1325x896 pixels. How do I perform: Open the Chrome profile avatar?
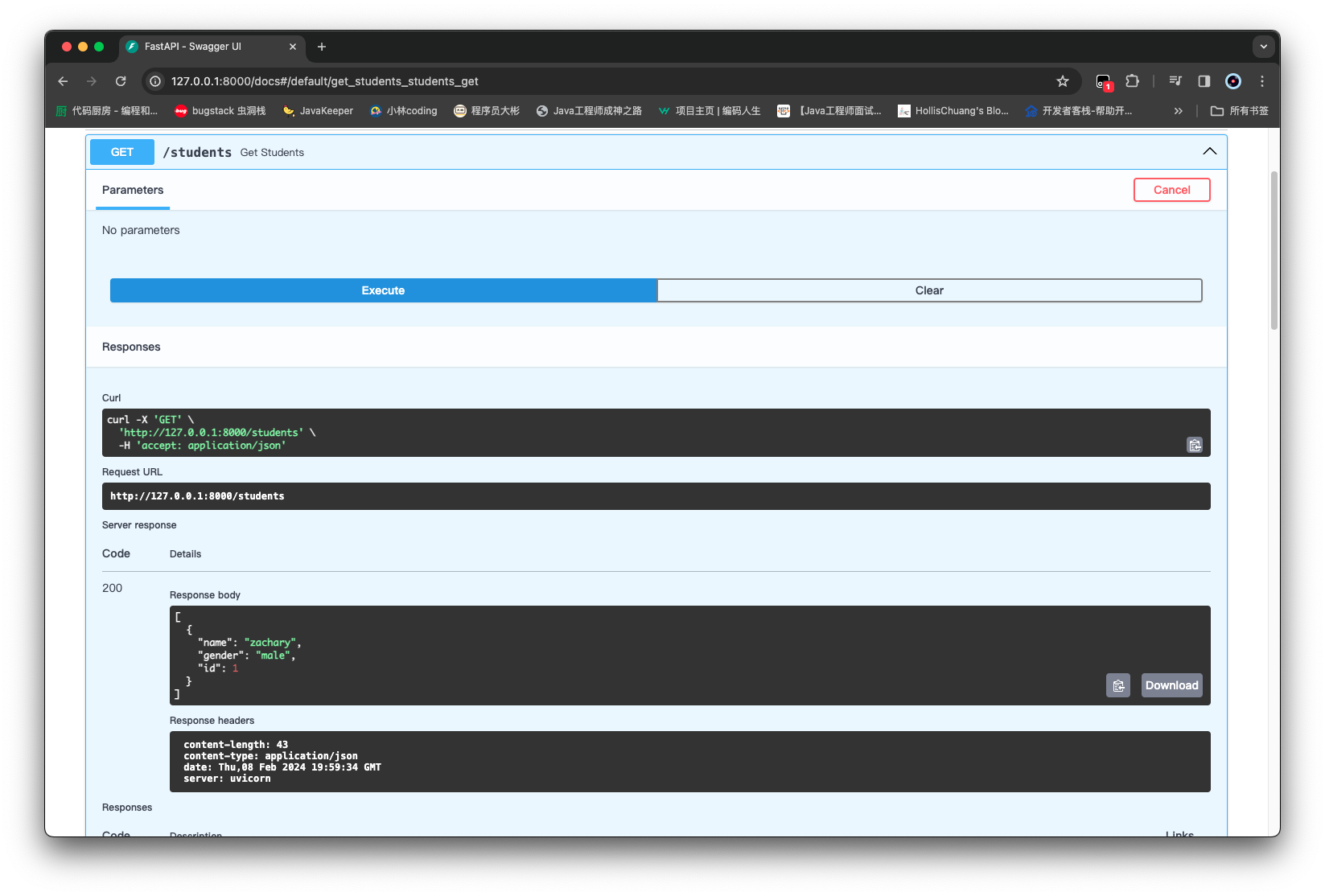click(1233, 81)
